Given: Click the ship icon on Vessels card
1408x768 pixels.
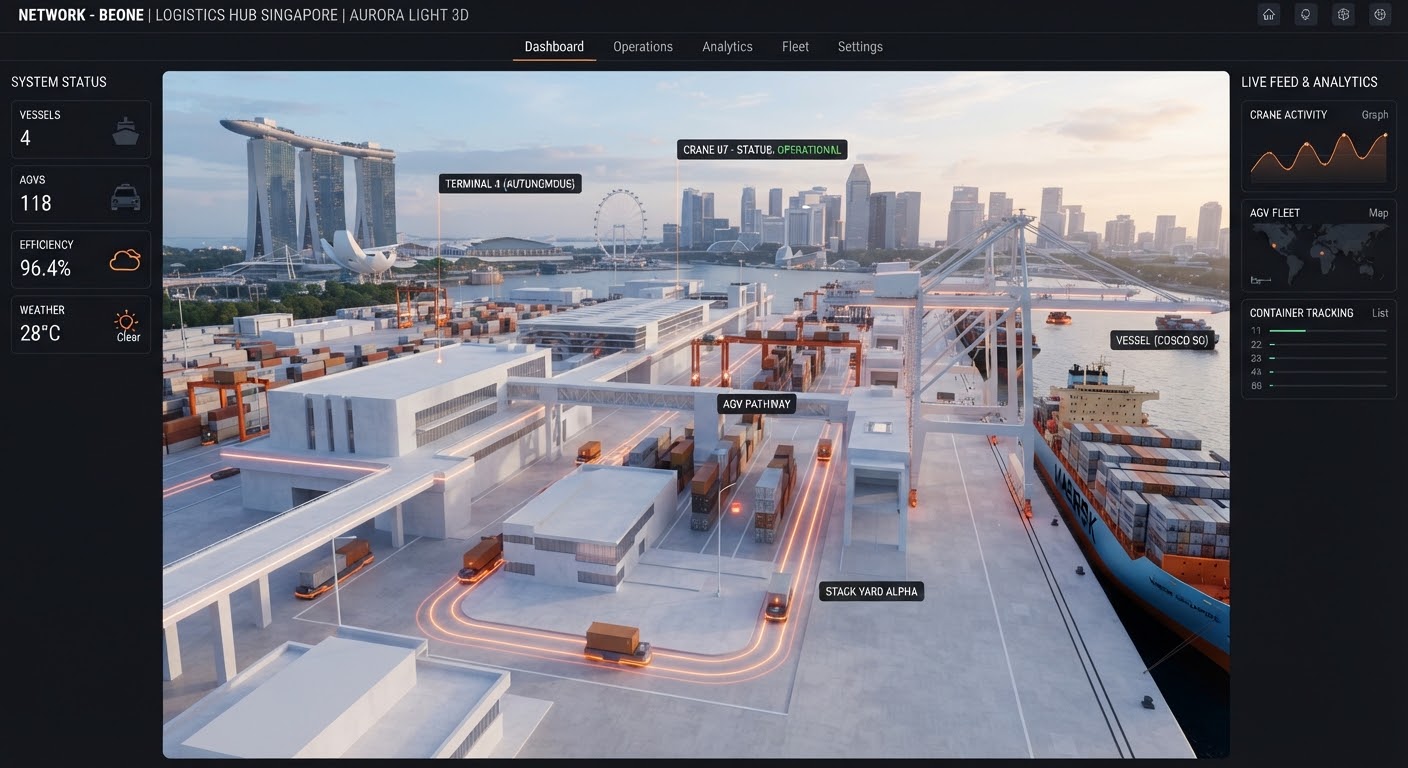Looking at the screenshot, I should [x=125, y=131].
